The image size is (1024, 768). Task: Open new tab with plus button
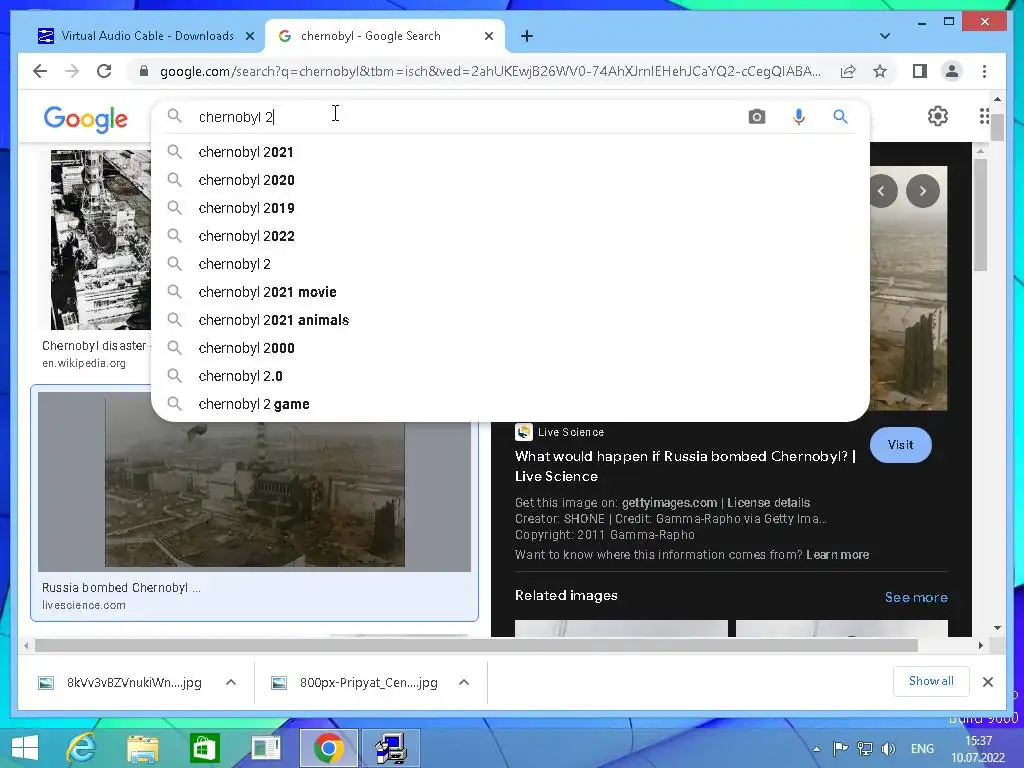[x=526, y=36]
